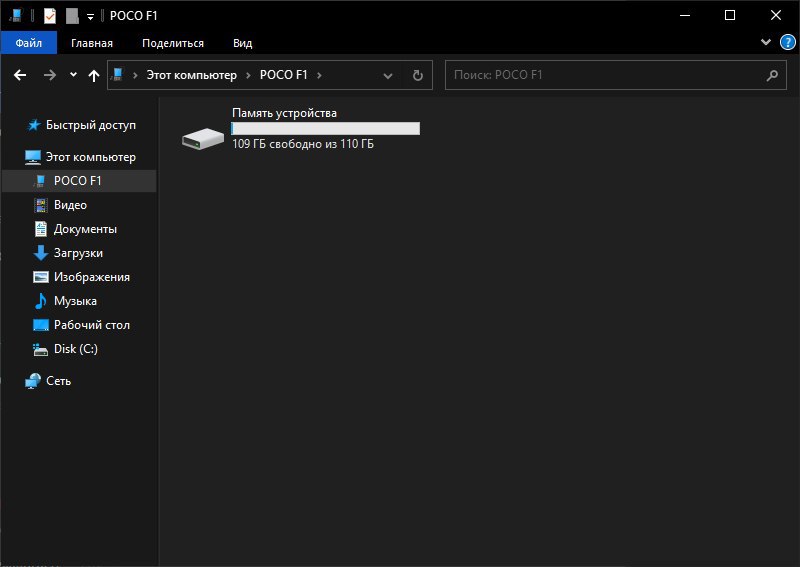
Task: Click the New folder icon in title bar
Action: click(72, 16)
